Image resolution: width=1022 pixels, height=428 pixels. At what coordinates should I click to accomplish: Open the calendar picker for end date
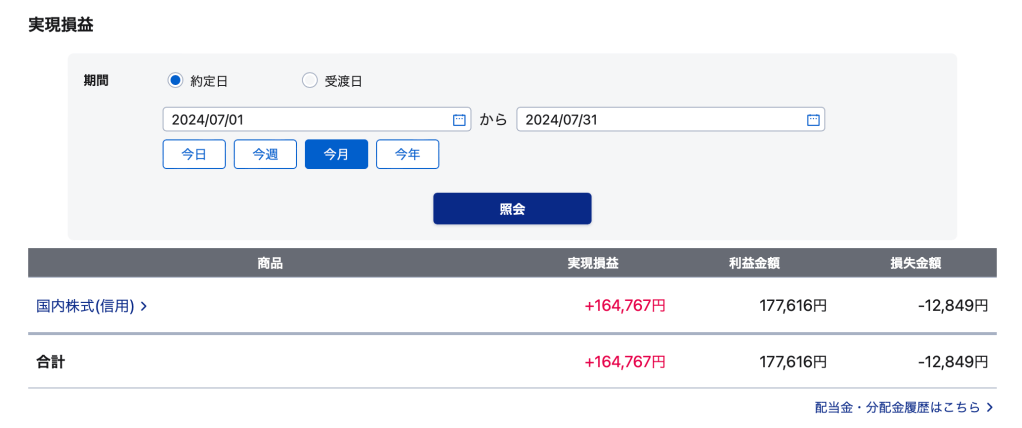(813, 120)
